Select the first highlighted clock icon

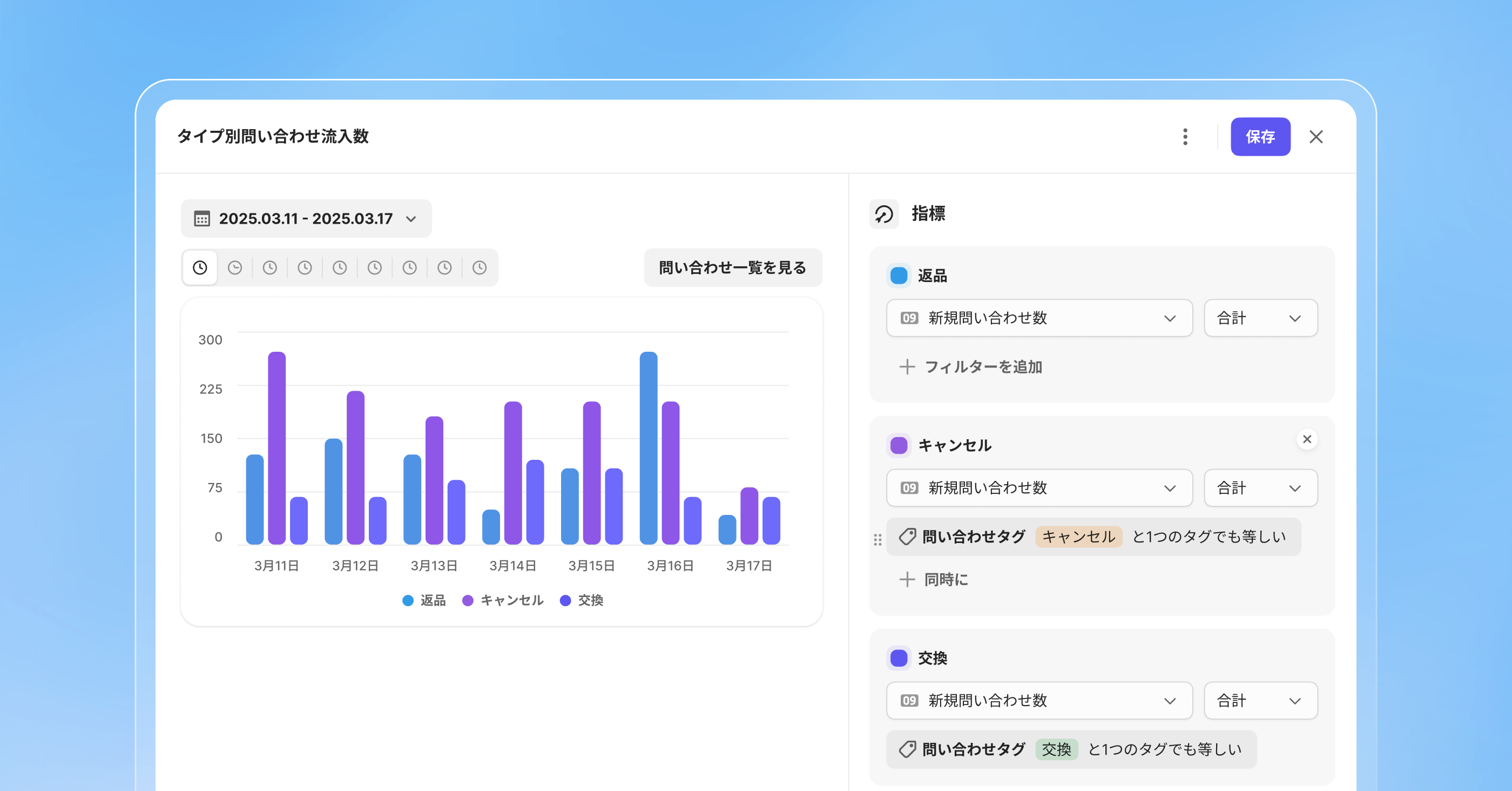pos(200,268)
